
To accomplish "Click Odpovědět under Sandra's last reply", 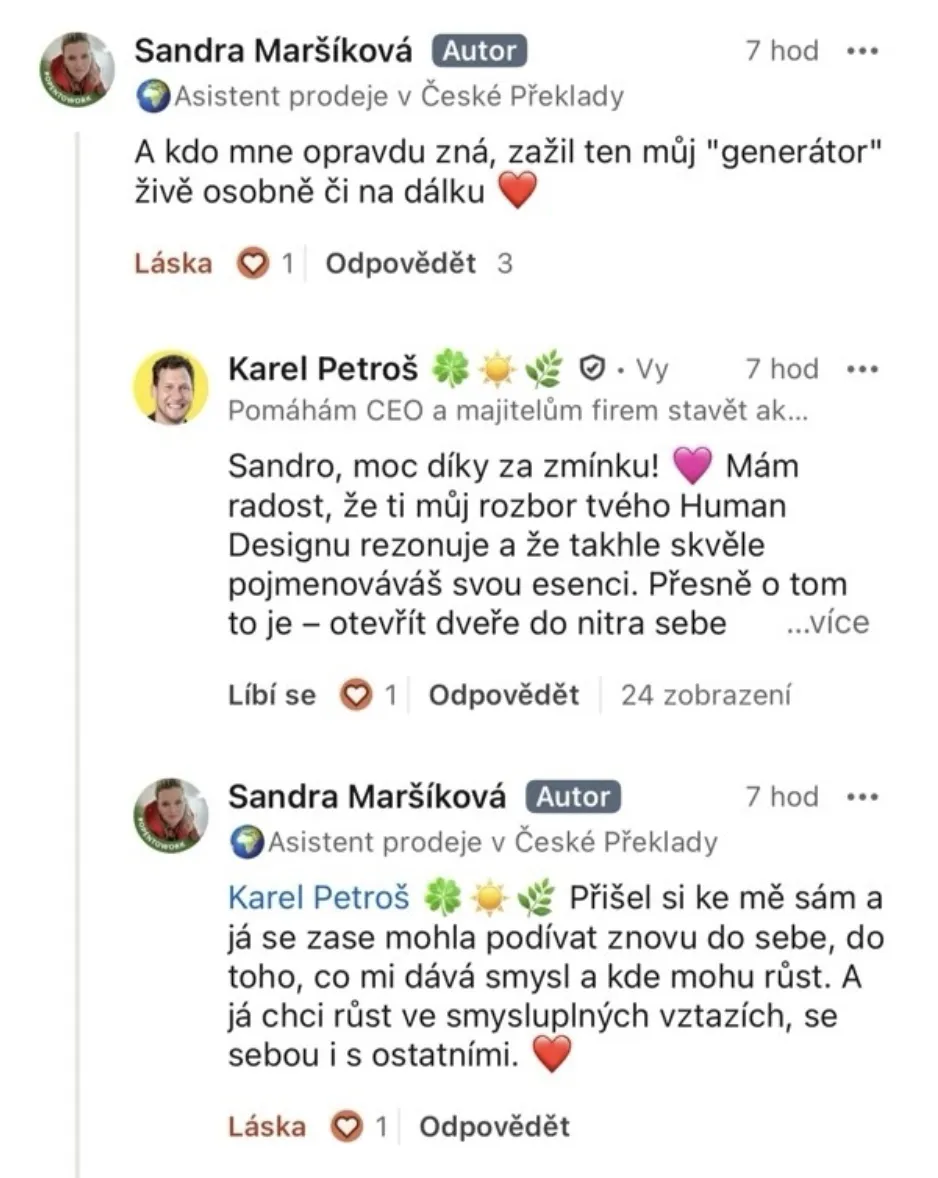I will (x=494, y=1127).
